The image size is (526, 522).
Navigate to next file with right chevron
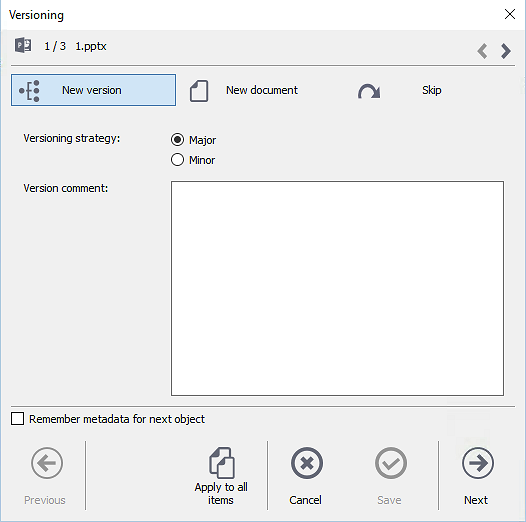(x=506, y=51)
